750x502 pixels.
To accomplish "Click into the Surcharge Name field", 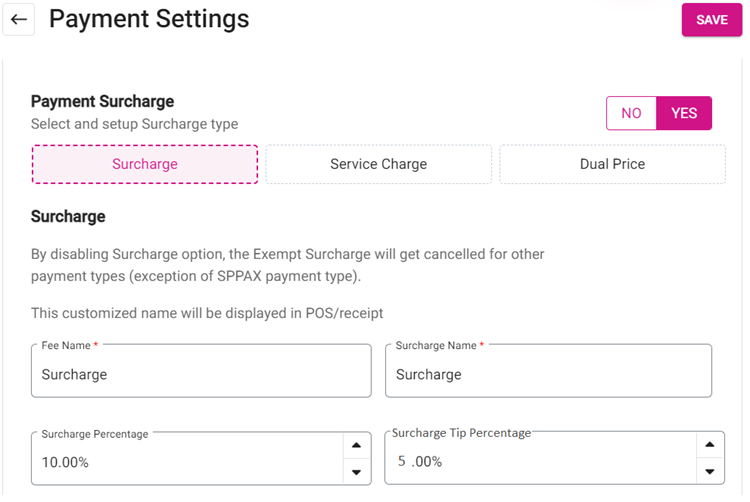I will 548,374.
